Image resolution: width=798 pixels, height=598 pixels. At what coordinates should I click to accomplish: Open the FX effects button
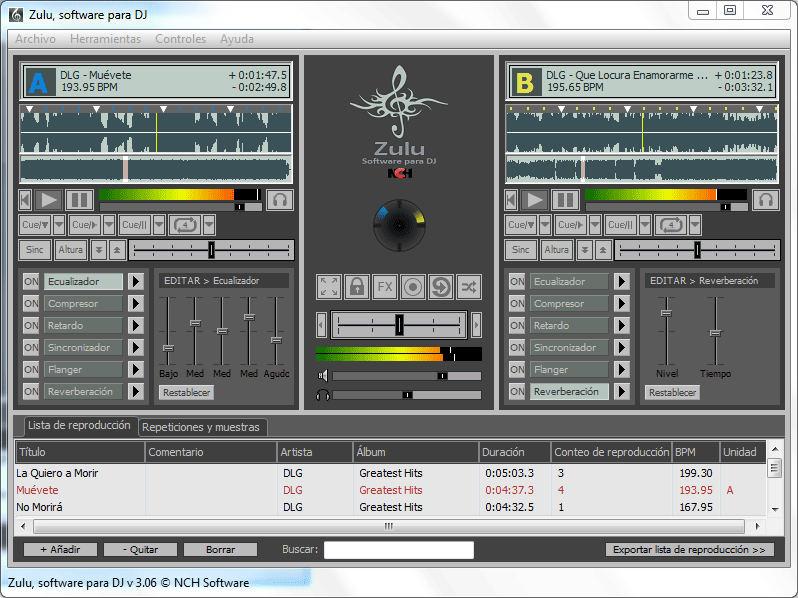(x=385, y=287)
